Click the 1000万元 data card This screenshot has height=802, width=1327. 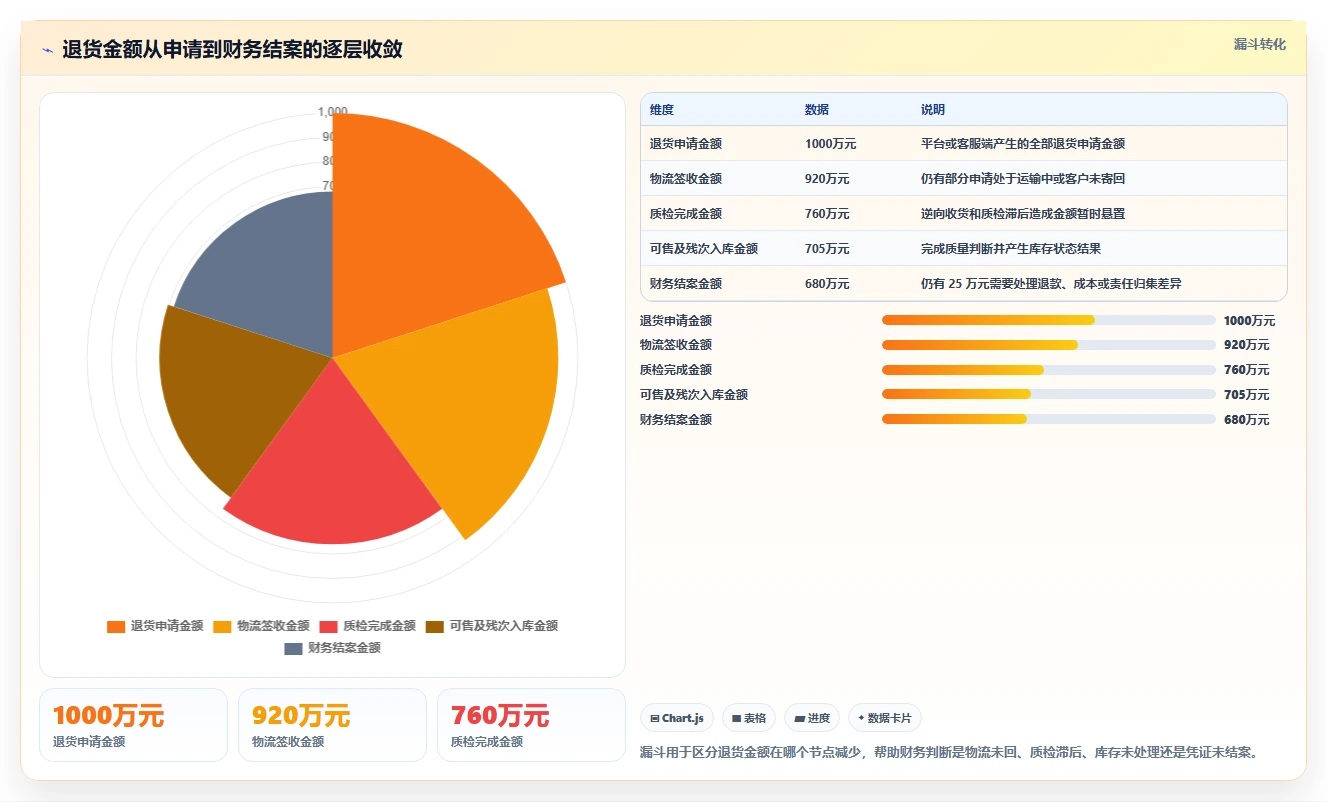(133, 725)
